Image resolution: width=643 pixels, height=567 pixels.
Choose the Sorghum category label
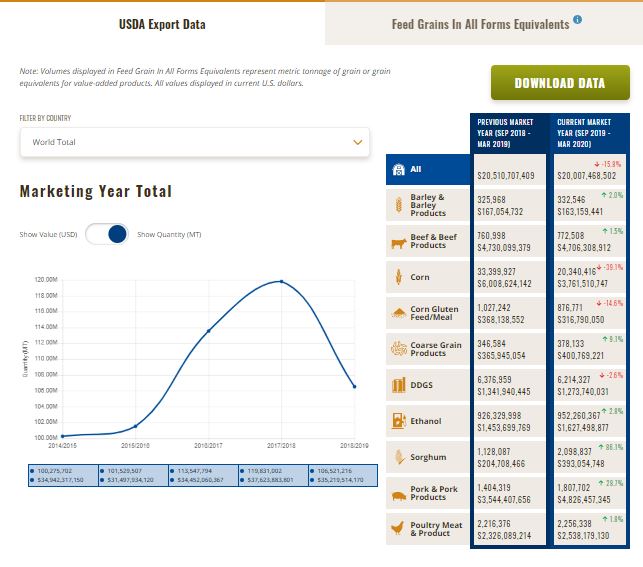(428, 457)
